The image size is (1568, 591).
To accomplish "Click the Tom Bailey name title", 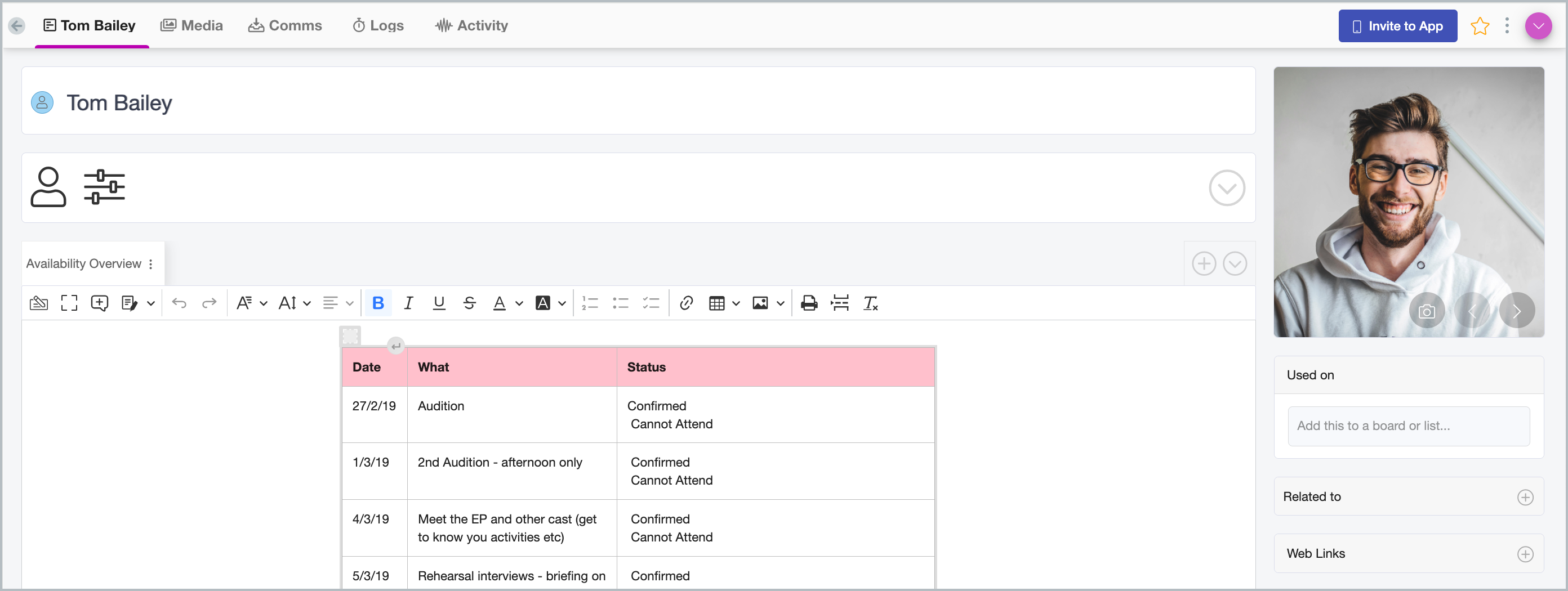I will (119, 103).
